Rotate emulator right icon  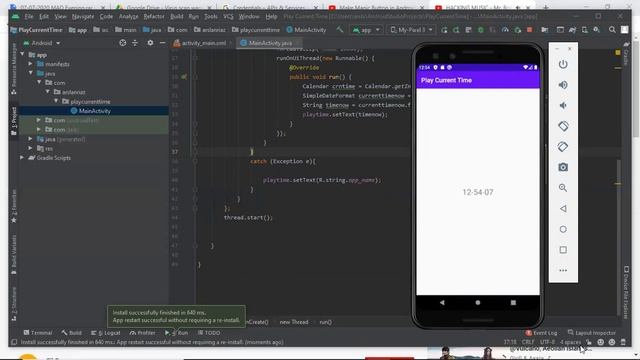pos(563,147)
